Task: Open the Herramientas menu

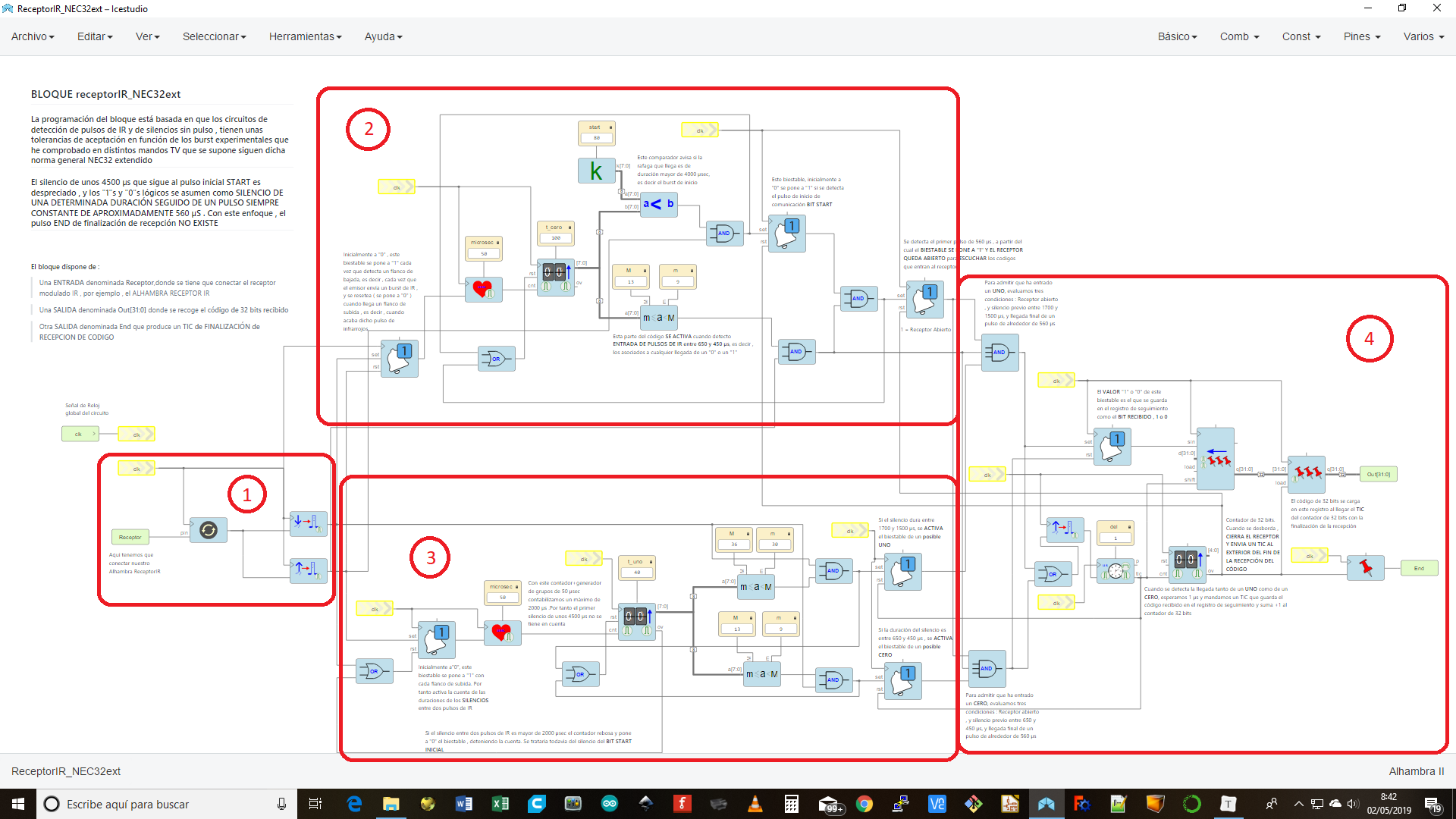Action: tap(305, 36)
